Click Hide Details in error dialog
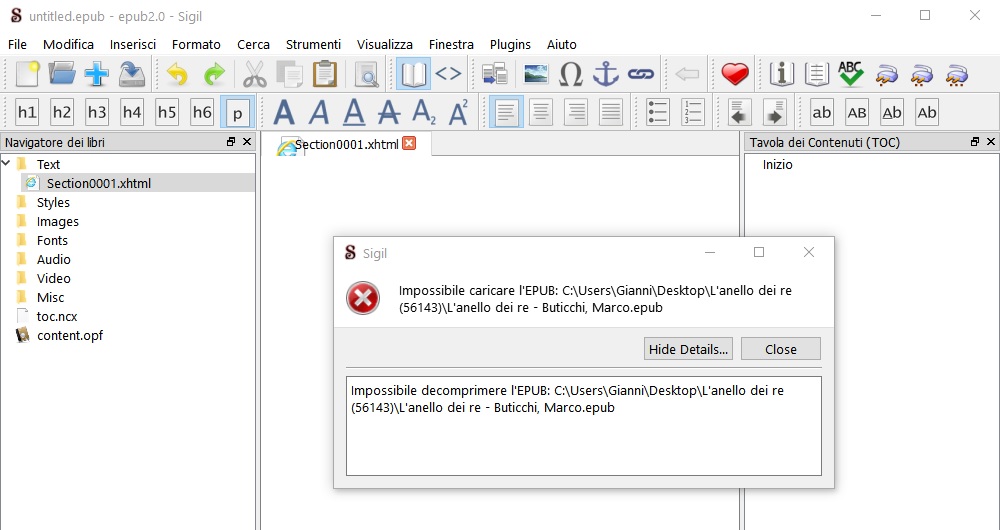This screenshot has width=1000, height=530. tap(688, 349)
